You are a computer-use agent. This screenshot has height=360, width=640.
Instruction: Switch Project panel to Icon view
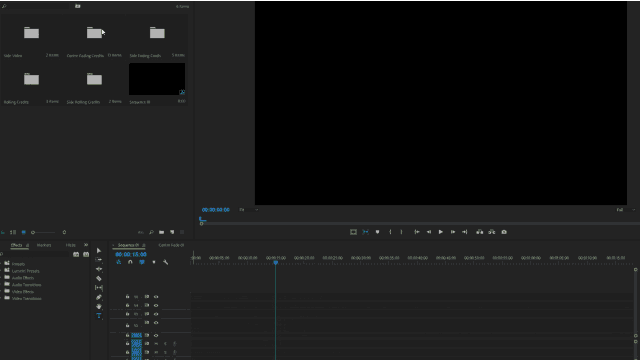[24, 232]
